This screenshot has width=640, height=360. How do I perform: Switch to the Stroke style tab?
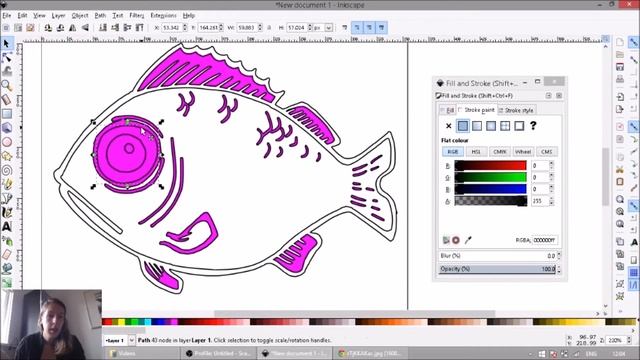pos(516,110)
